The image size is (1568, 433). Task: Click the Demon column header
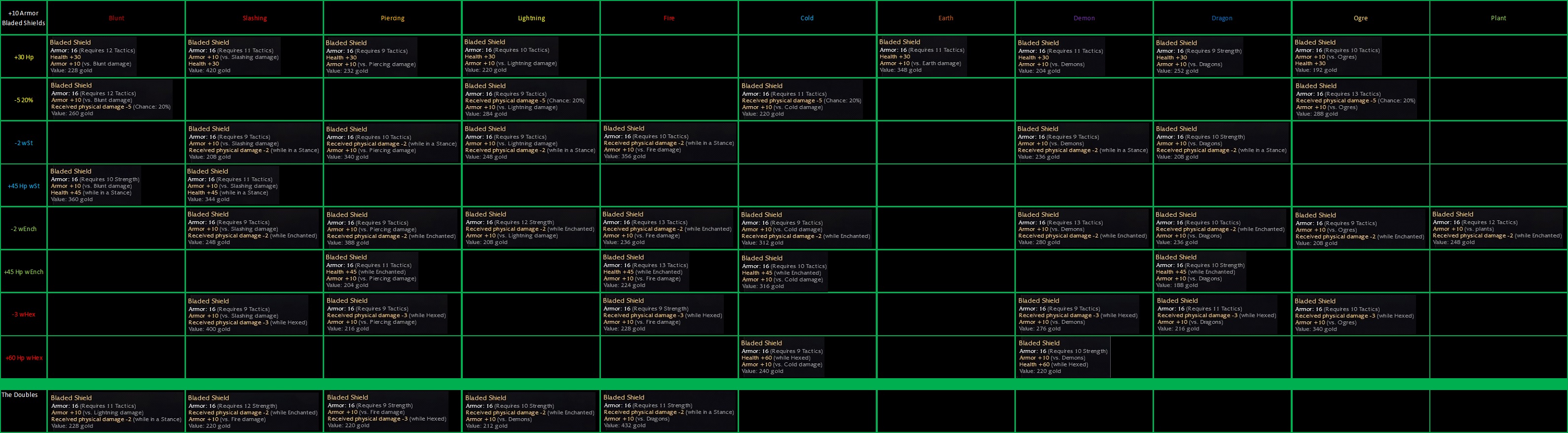click(x=1083, y=18)
